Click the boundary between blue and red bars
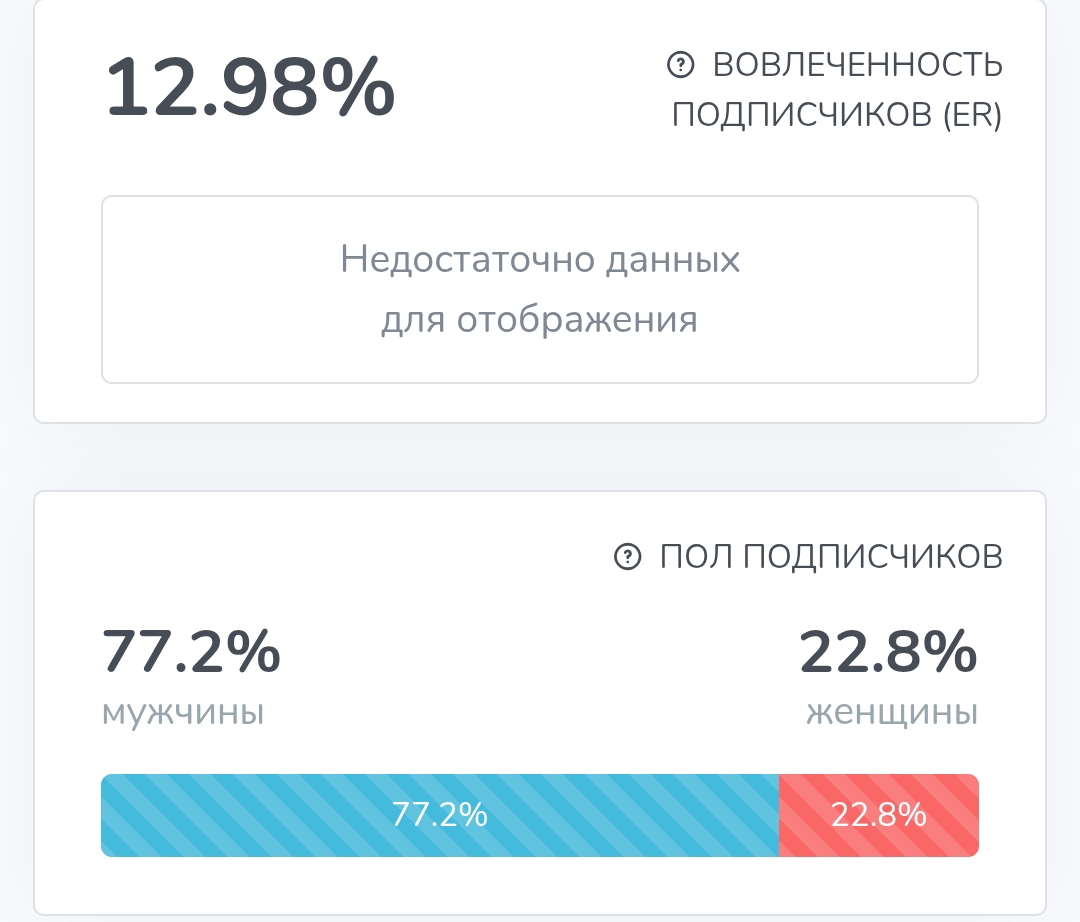The height and width of the screenshot is (922, 1080). tap(779, 815)
